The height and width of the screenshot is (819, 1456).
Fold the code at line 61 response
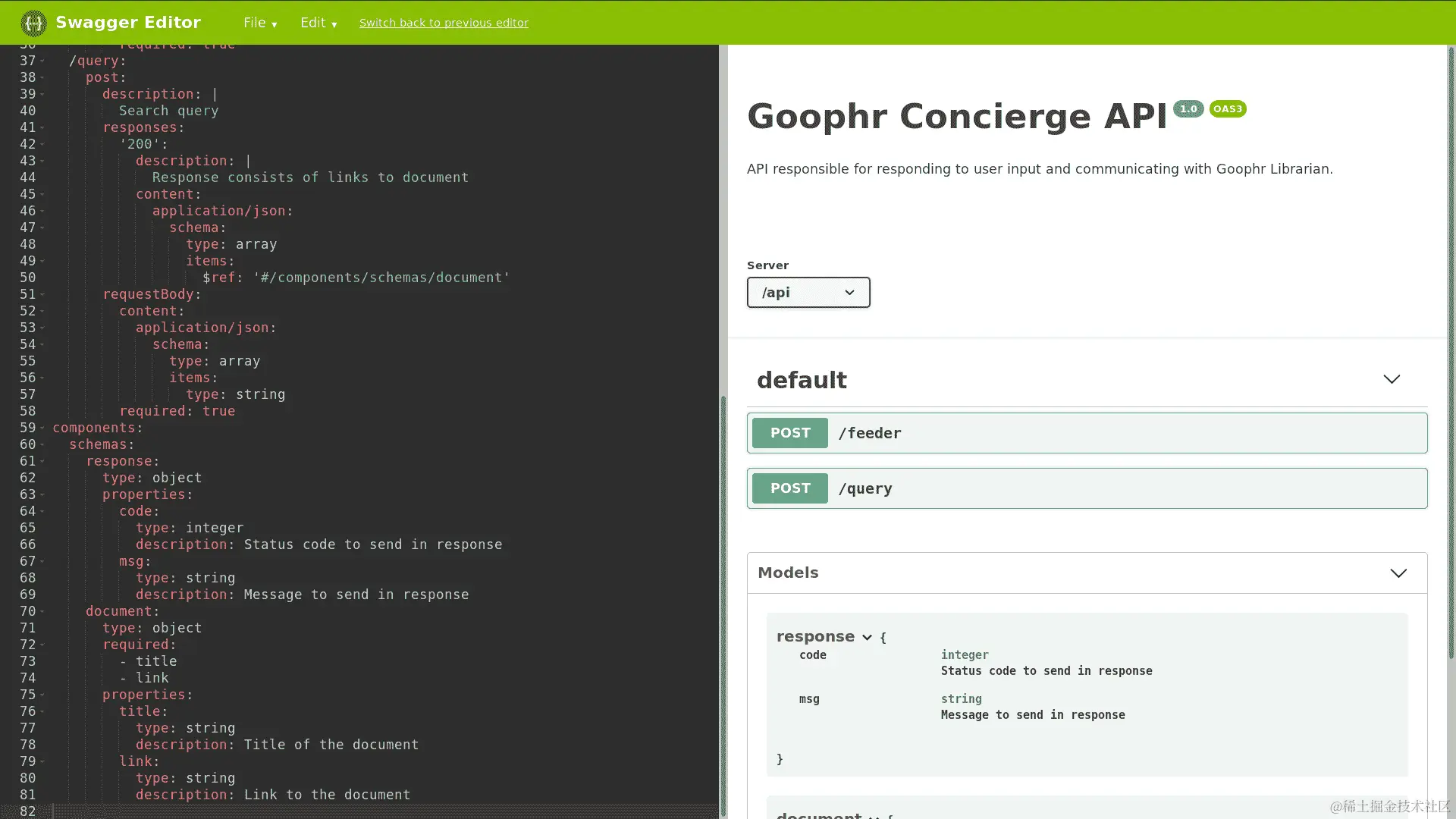pos(42,462)
